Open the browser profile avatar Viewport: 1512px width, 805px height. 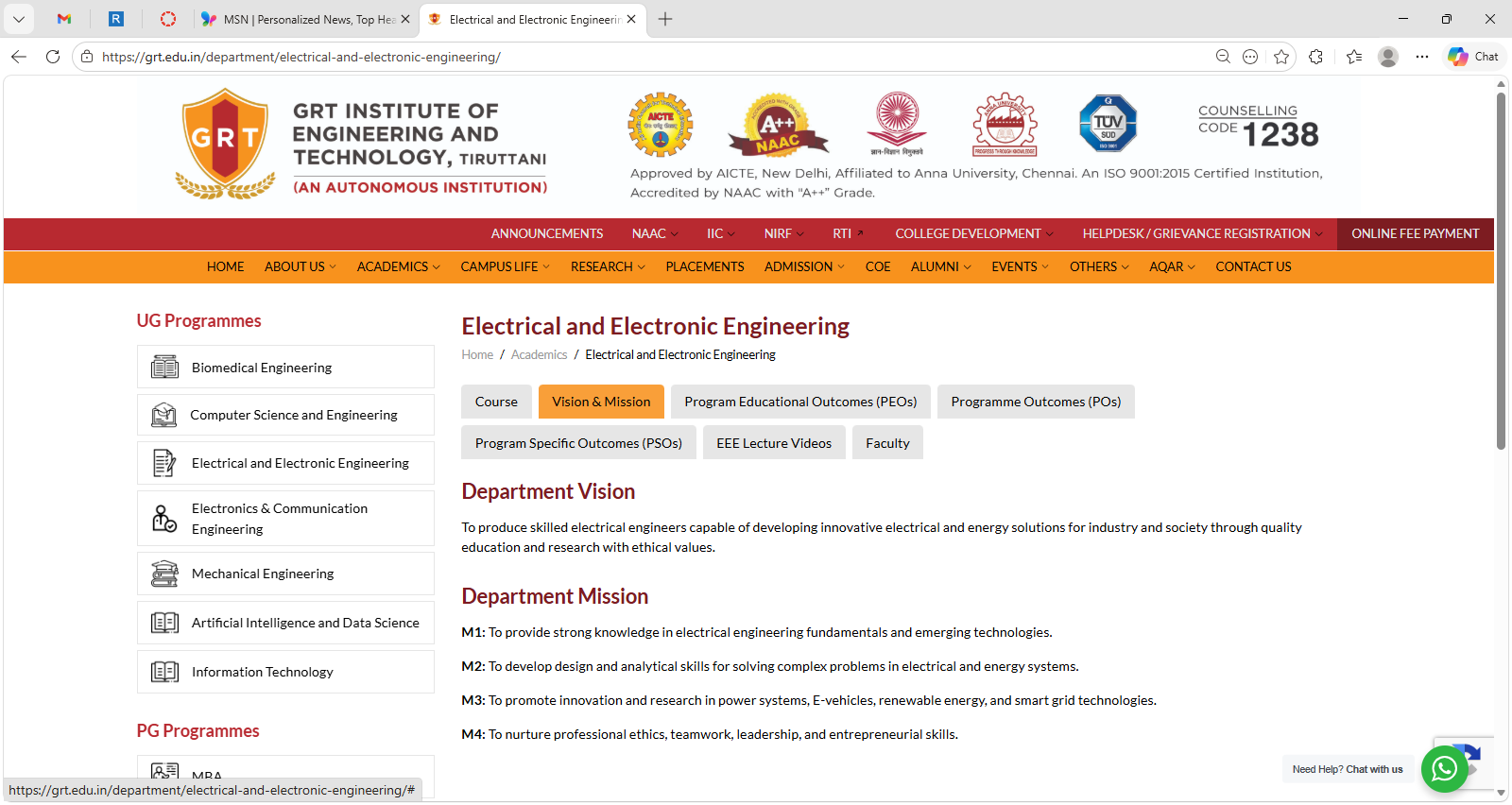(x=1387, y=57)
